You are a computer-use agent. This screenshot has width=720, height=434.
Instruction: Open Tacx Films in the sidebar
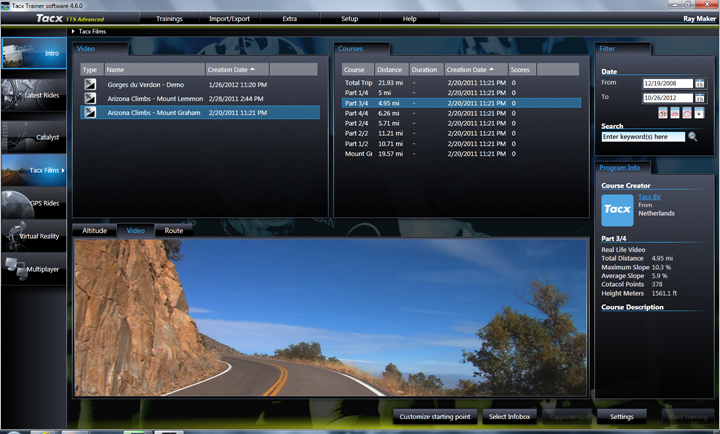[34, 170]
